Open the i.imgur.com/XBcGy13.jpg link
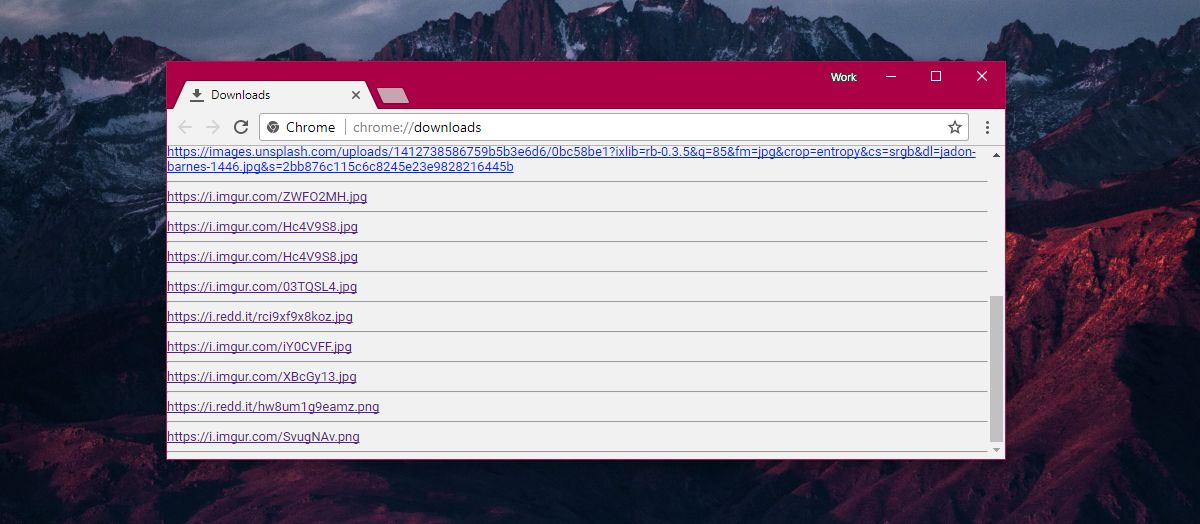Viewport: 1200px width, 524px height. (x=262, y=377)
